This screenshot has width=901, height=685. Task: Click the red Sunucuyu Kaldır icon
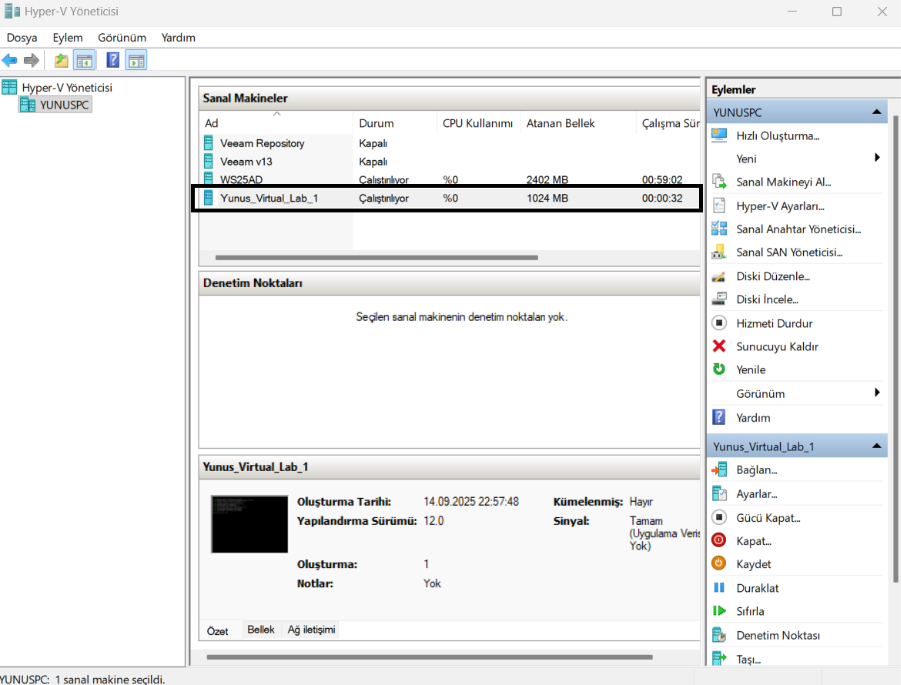[x=718, y=347]
